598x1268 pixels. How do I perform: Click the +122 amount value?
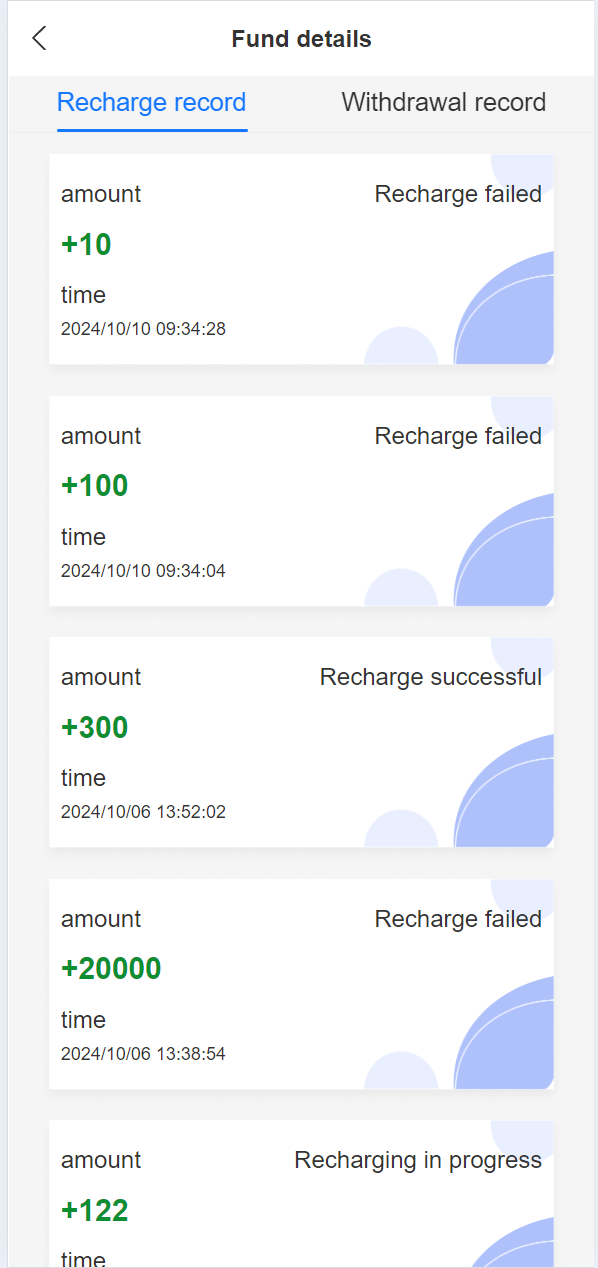point(95,1211)
